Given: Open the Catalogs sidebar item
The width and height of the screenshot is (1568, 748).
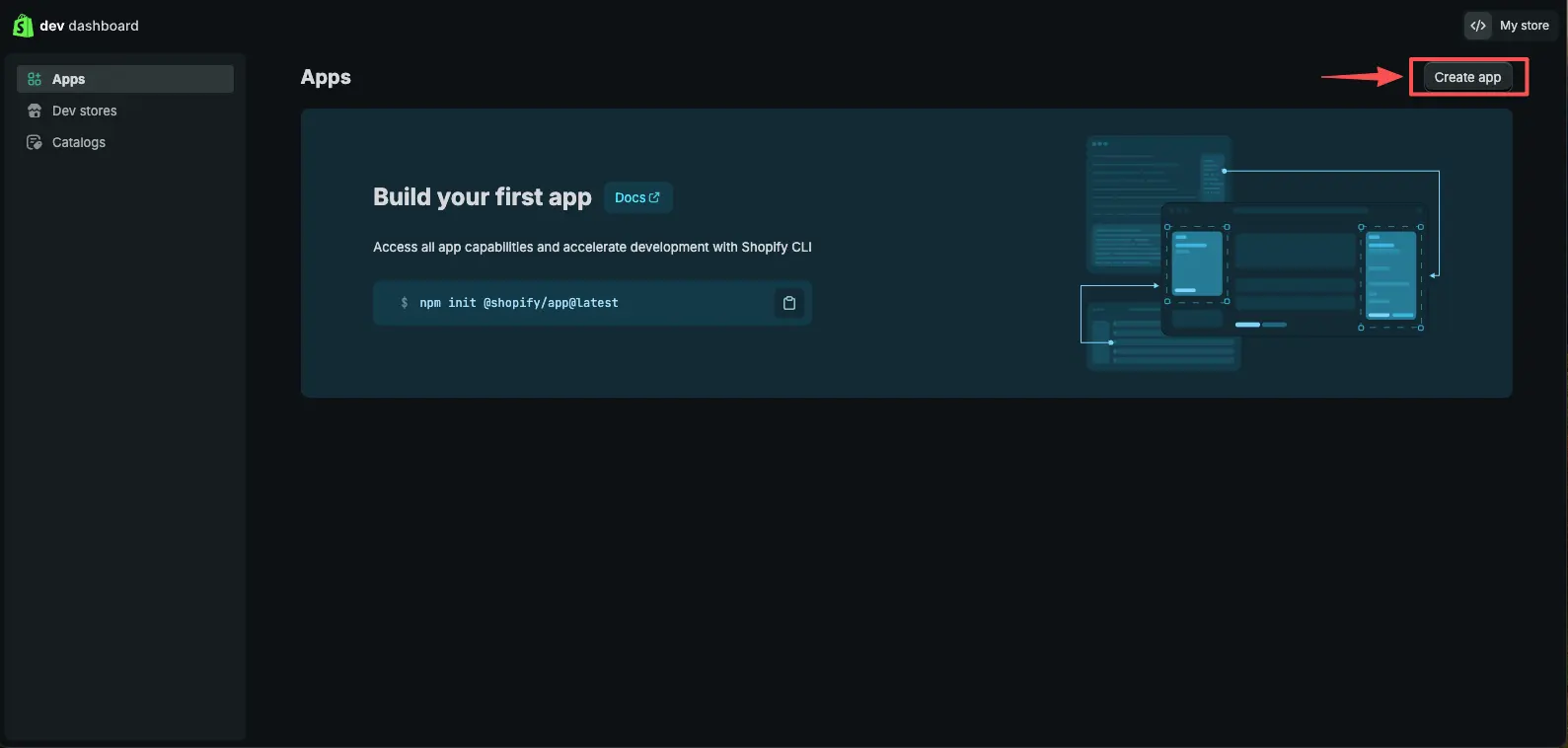Looking at the screenshot, I should (x=125, y=142).
